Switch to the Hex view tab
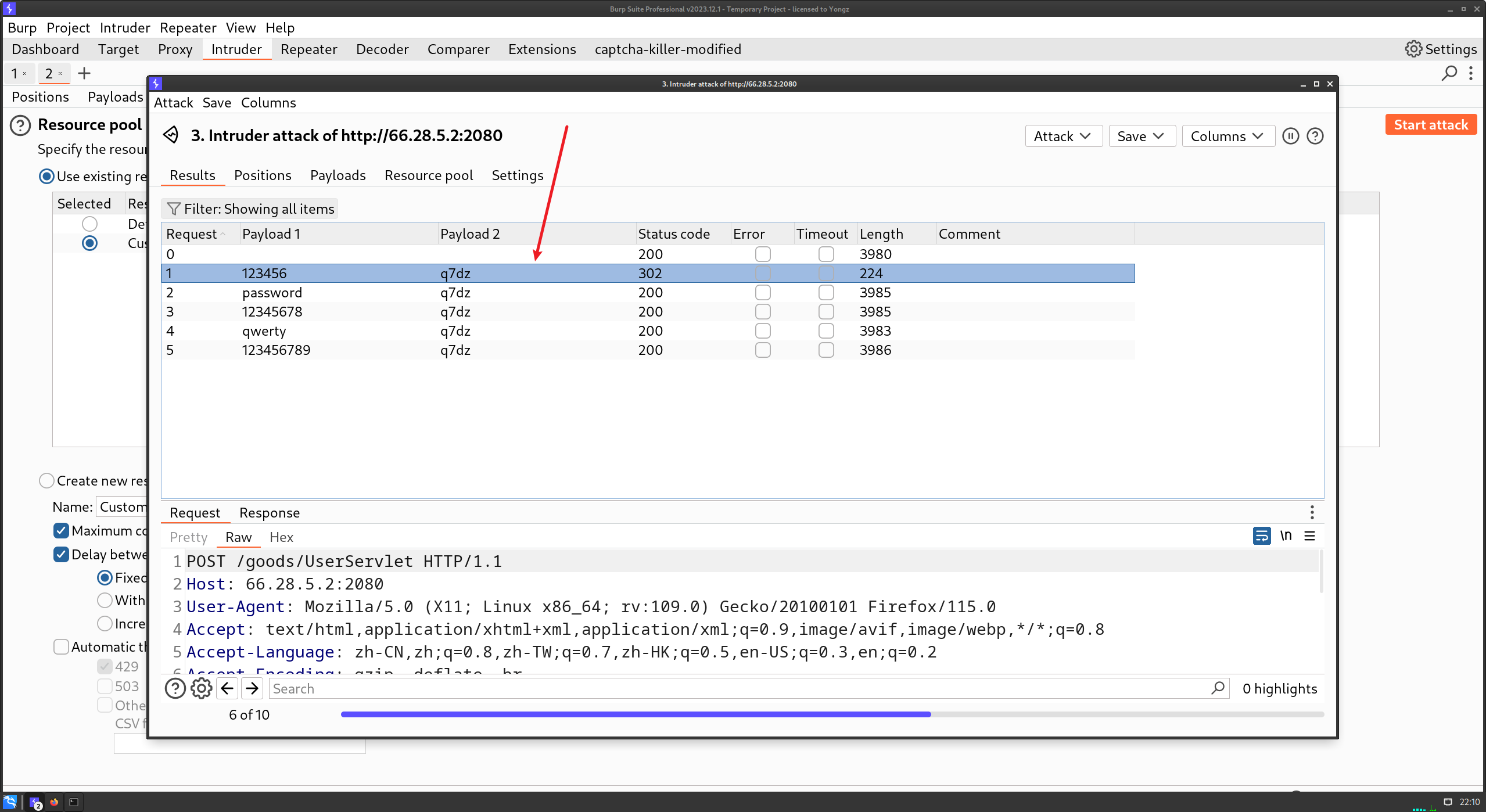 click(281, 537)
